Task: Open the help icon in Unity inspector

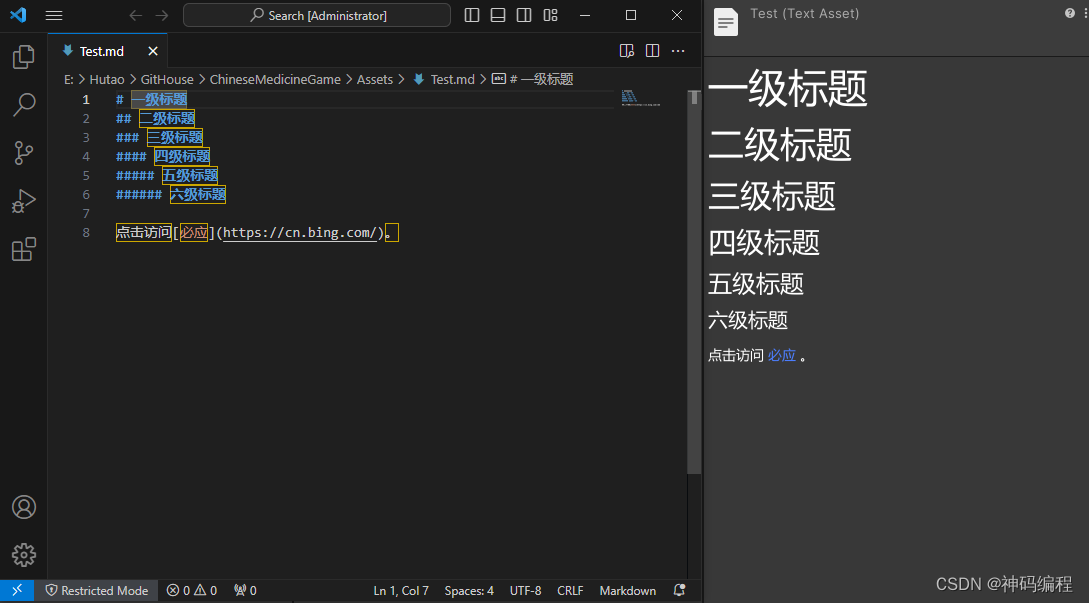Action: pyautogui.click(x=1070, y=13)
